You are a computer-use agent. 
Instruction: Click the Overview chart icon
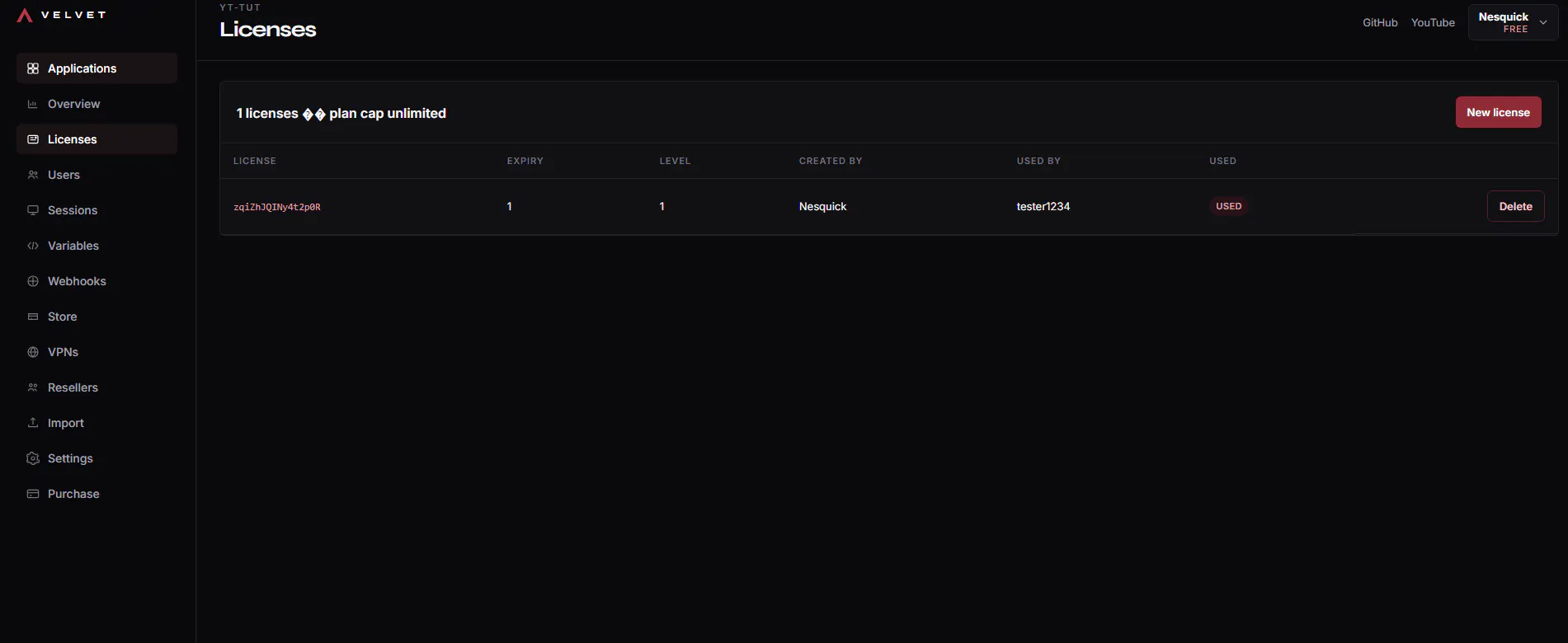coord(33,104)
